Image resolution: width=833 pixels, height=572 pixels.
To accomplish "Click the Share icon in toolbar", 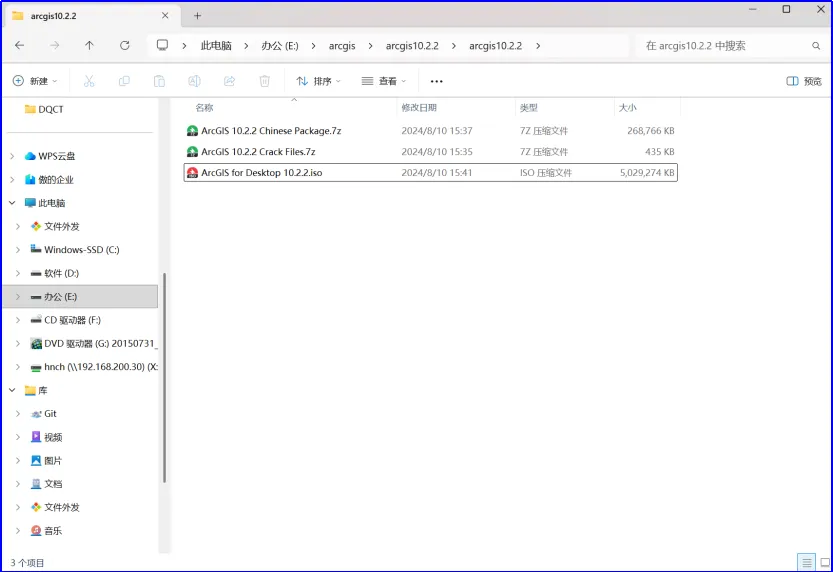I will click(x=229, y=81).
